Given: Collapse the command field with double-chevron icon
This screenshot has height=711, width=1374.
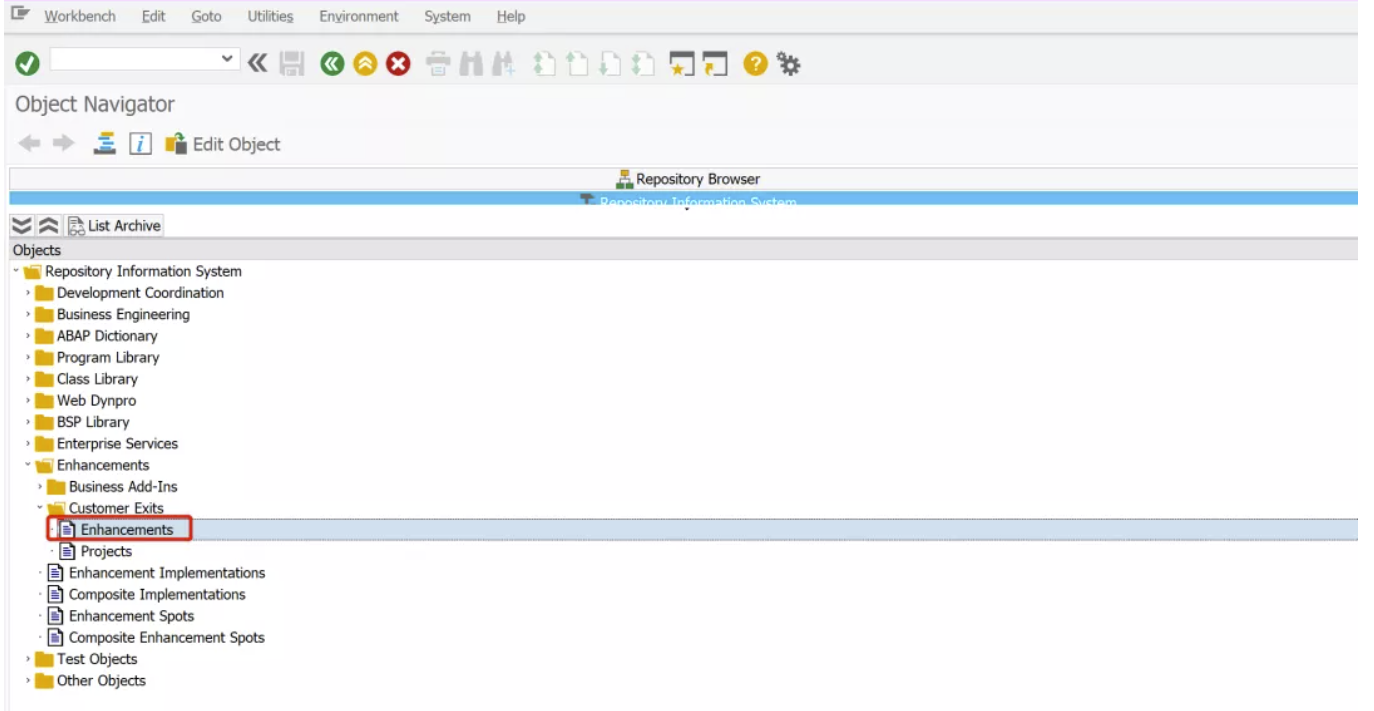Looking at the screenshot, I should 258,64.
